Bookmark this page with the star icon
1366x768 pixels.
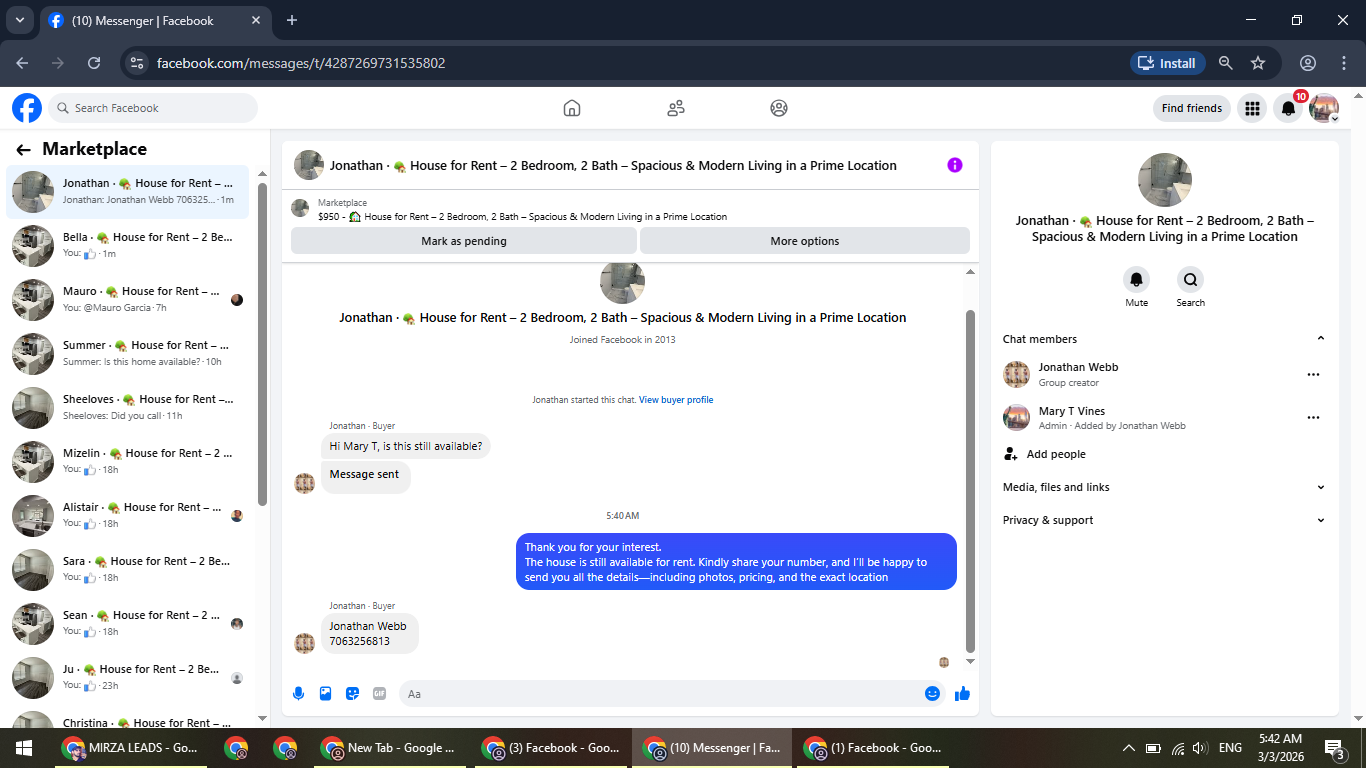coord(1258,63)
